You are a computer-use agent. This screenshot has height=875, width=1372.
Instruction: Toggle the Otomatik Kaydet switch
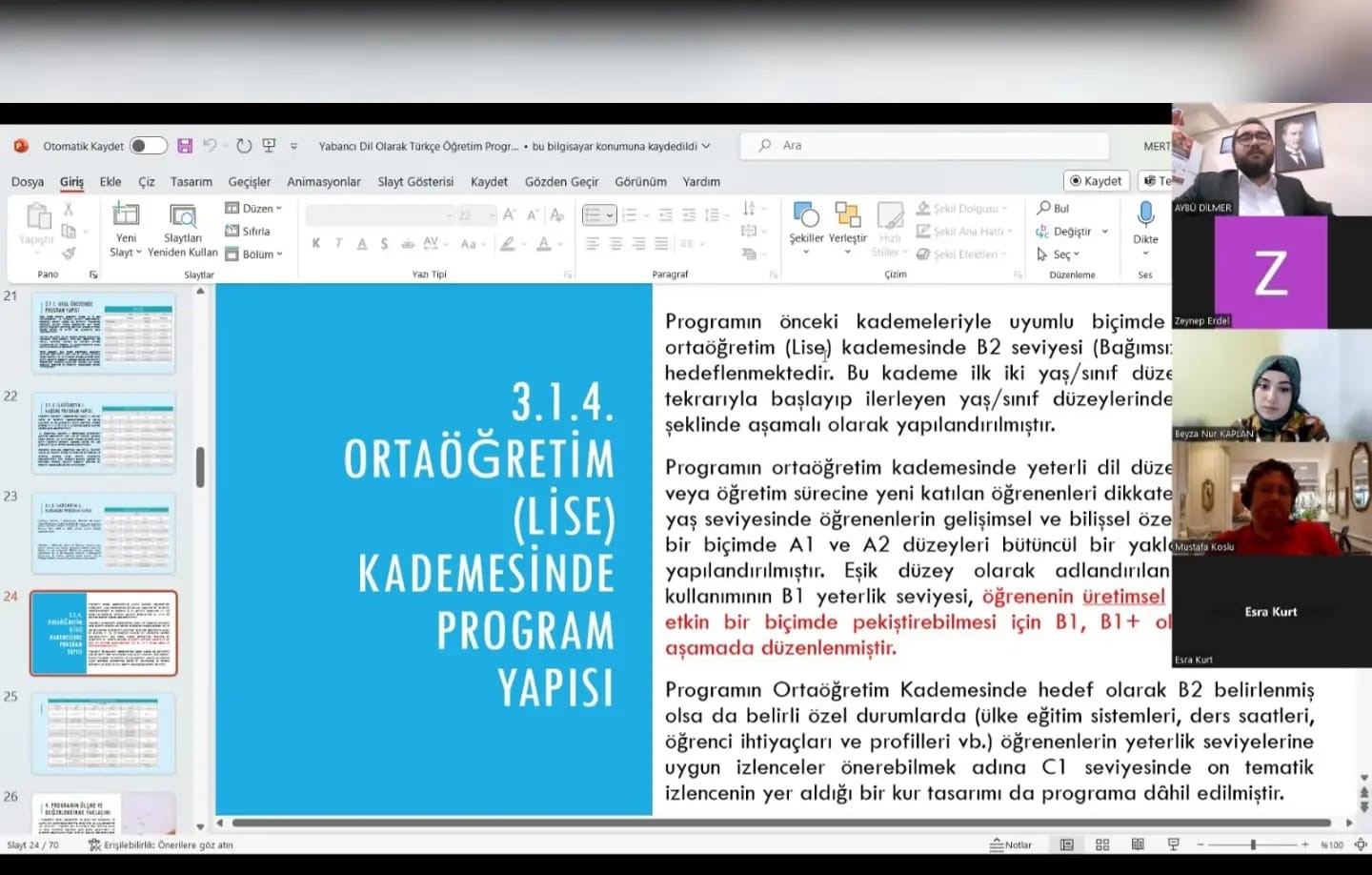148,146
